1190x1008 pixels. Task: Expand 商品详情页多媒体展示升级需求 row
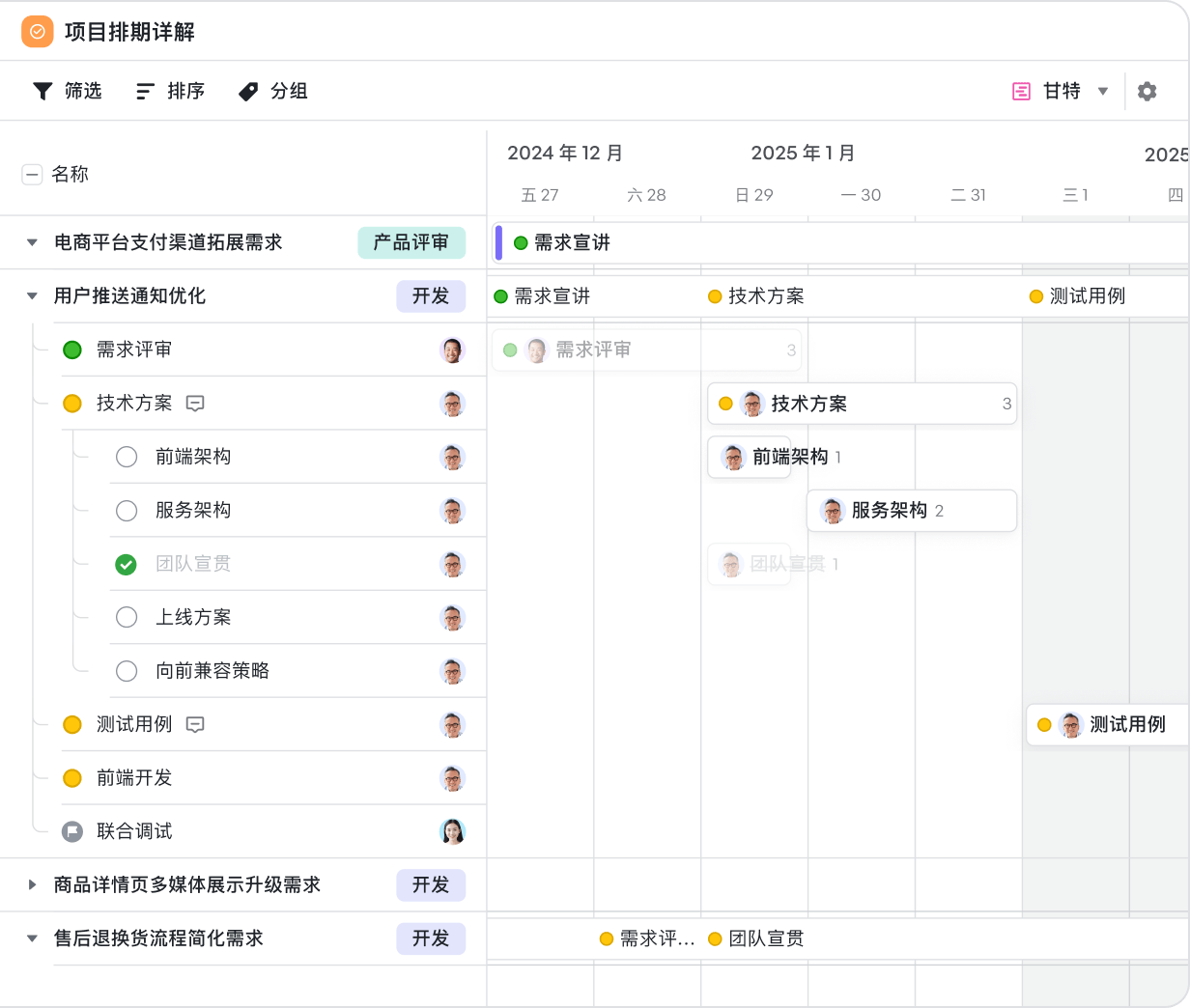[x=32, y=885]
